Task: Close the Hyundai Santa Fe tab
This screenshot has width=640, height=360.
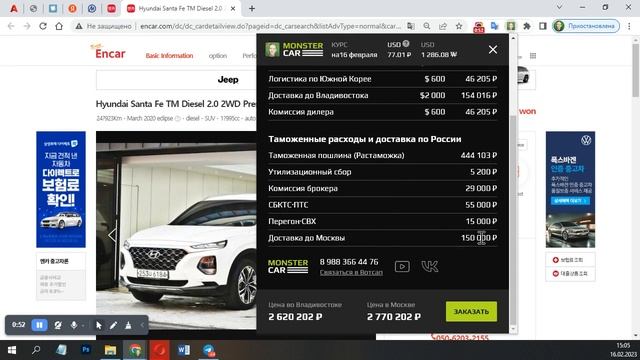Action: (233, 9)
